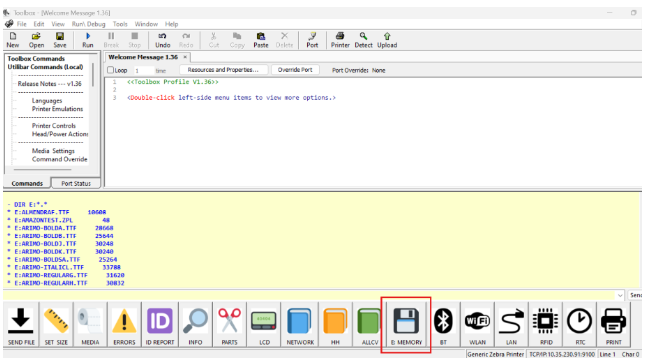This screenshot has width=655, height=362.
Task: Detect printers using Detect icon
Action: 363,41
